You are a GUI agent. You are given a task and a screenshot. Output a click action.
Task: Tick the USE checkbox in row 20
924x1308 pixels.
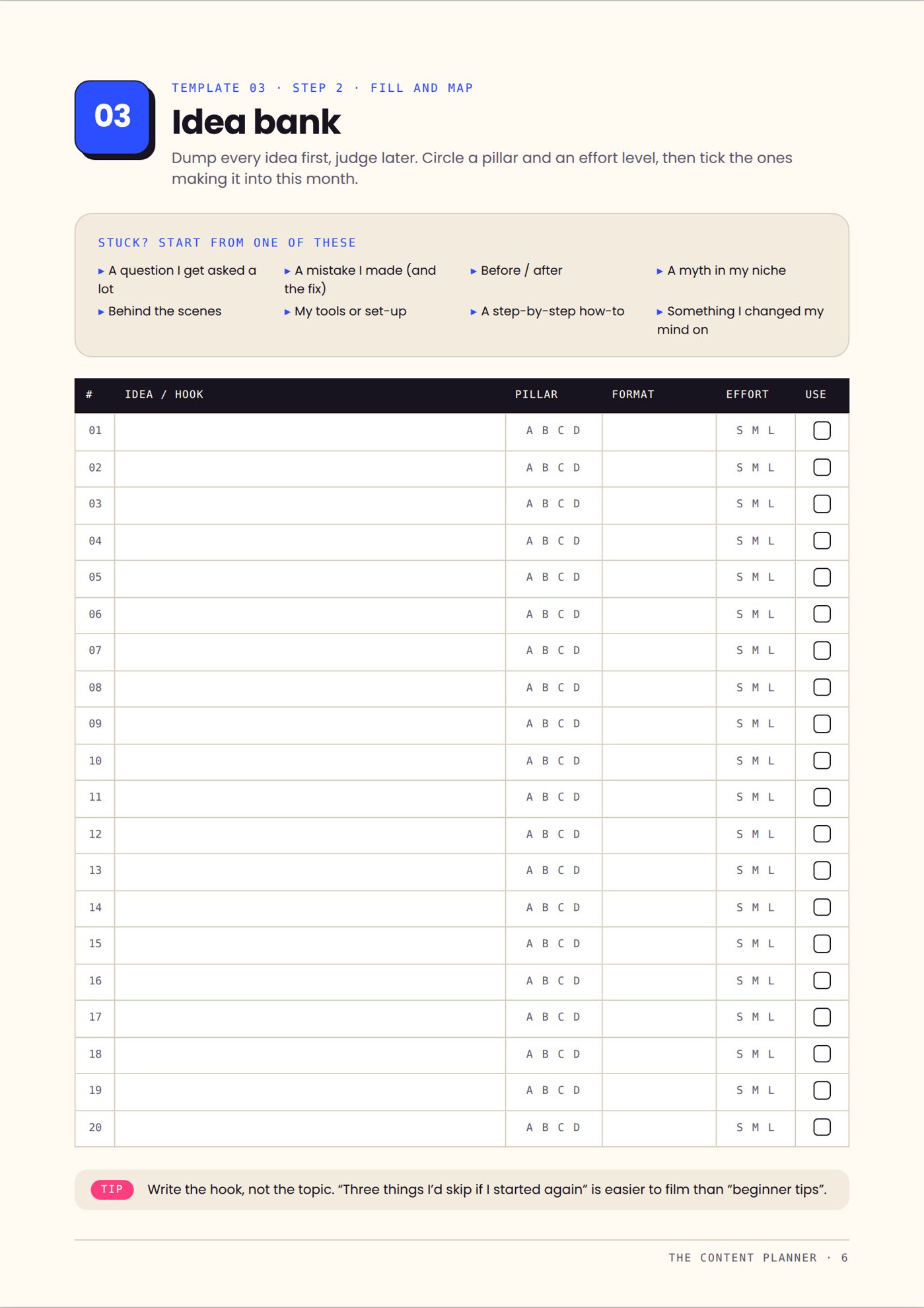[x=822, y=1127]
